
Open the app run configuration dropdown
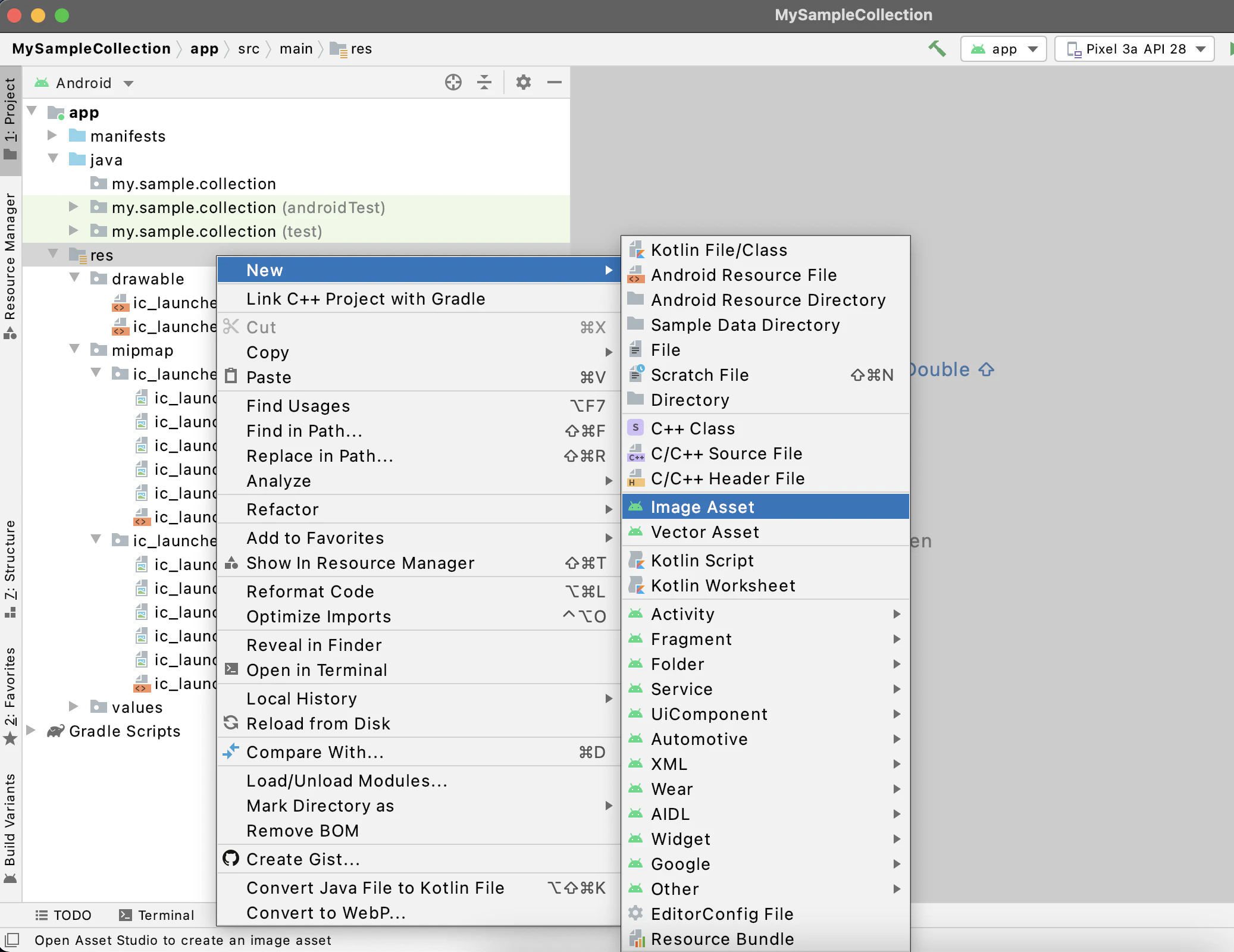pos(1004,49)
